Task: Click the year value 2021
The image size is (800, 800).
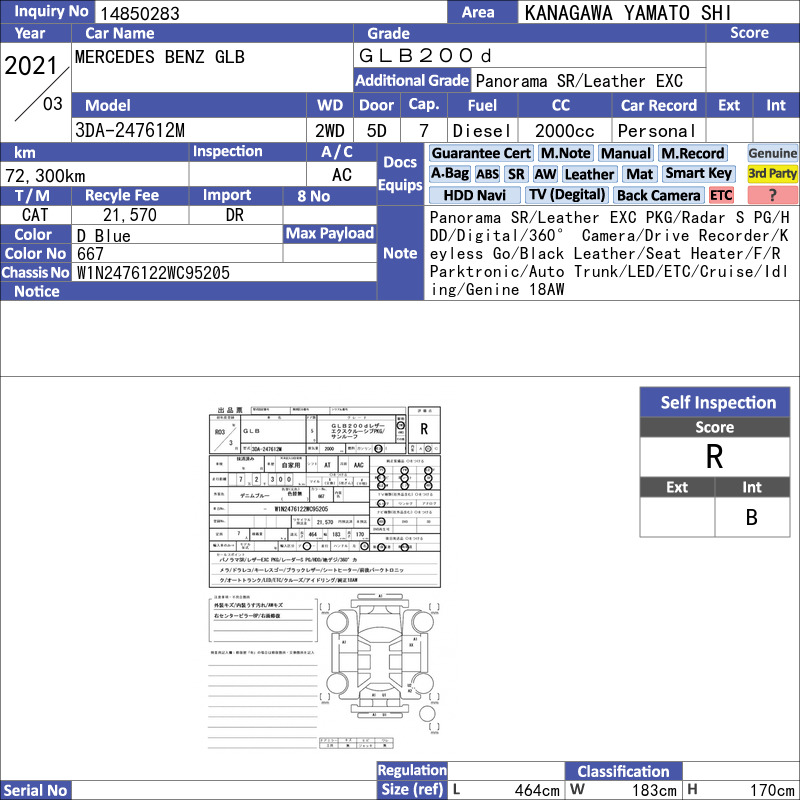Action: tap(31, 66)
